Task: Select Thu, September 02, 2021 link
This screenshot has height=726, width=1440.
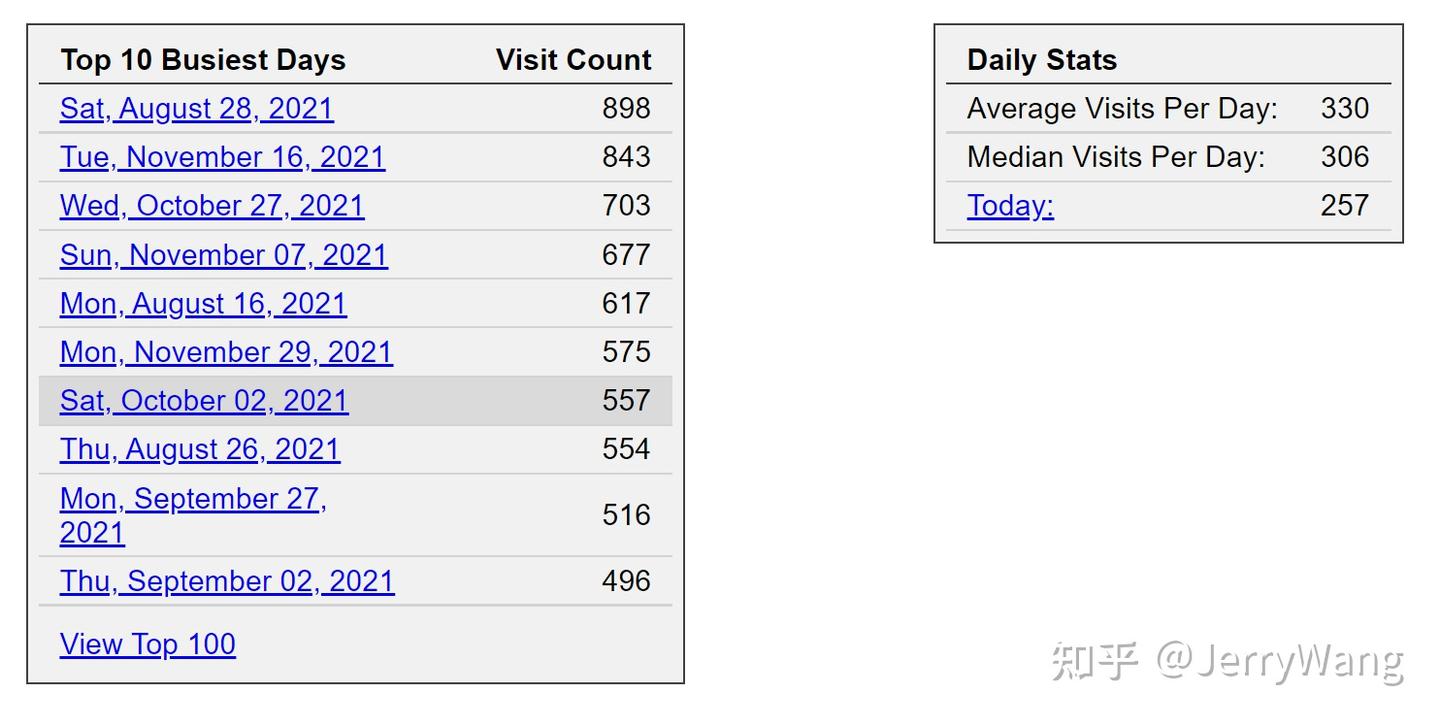Action: click(x=227, y=581)
